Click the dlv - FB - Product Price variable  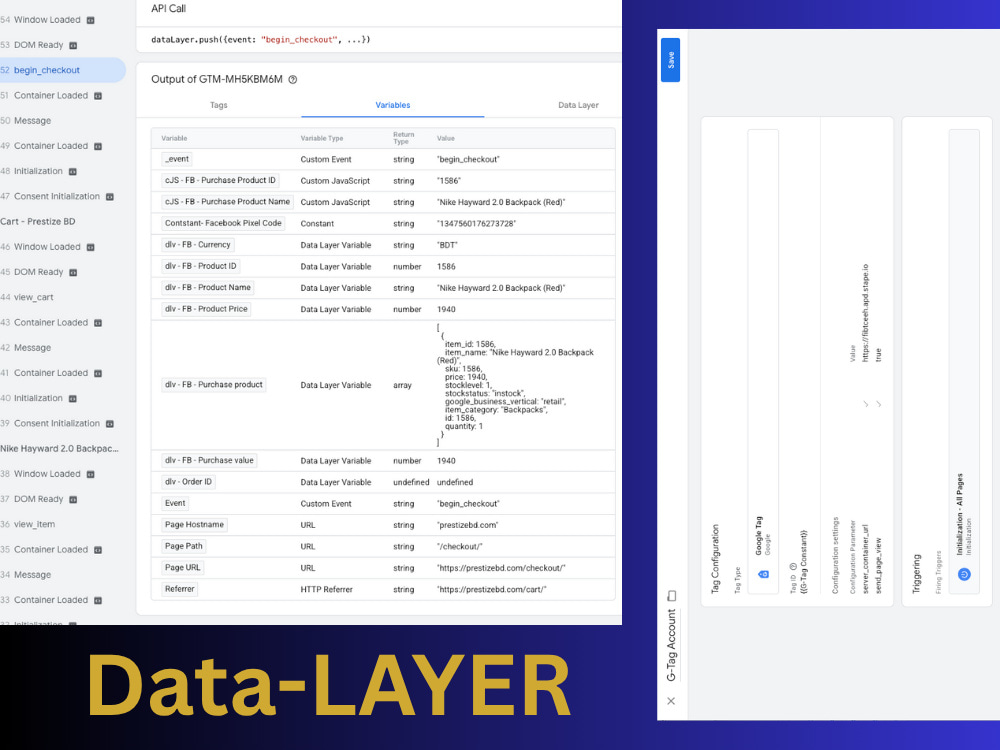(x=206, y=309)
